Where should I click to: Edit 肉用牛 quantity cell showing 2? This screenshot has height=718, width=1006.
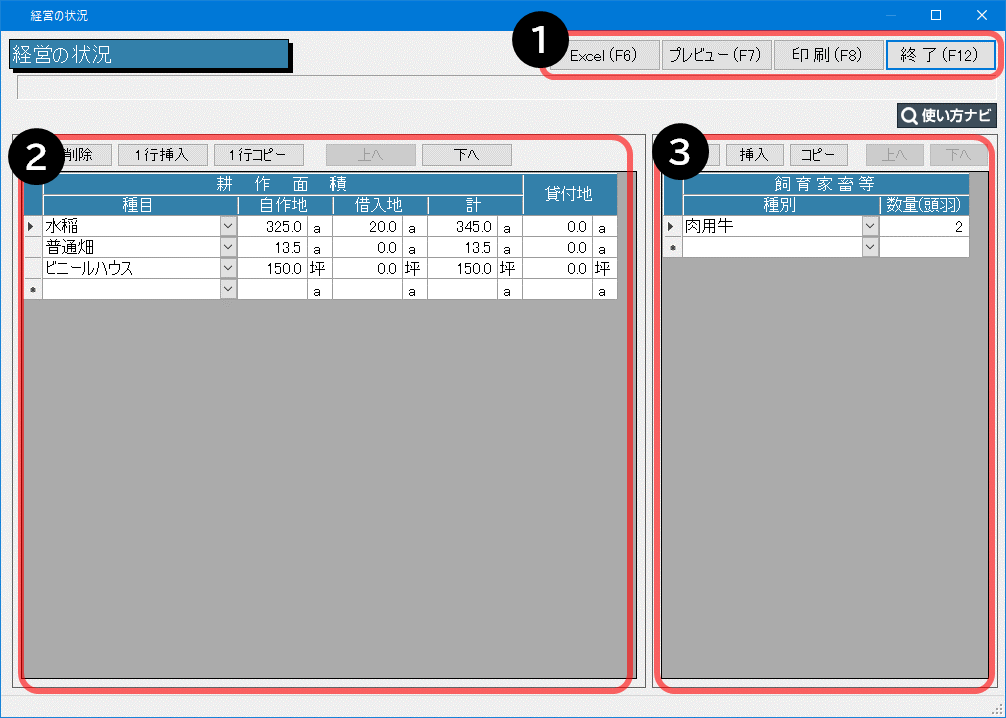[x=924, y=227]
